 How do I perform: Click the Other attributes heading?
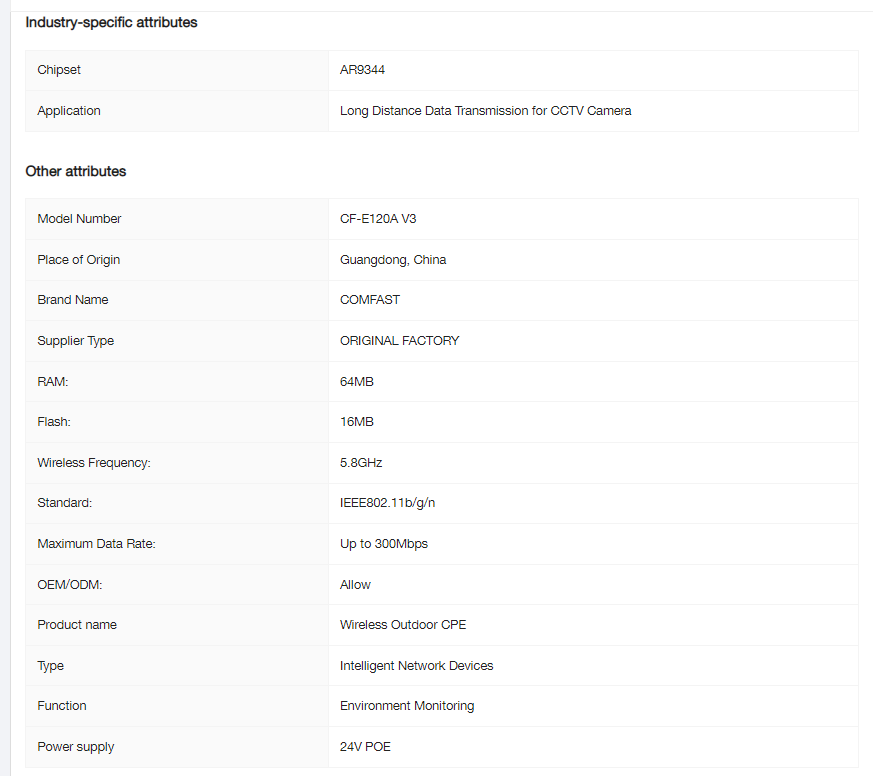tap(76, 171)
